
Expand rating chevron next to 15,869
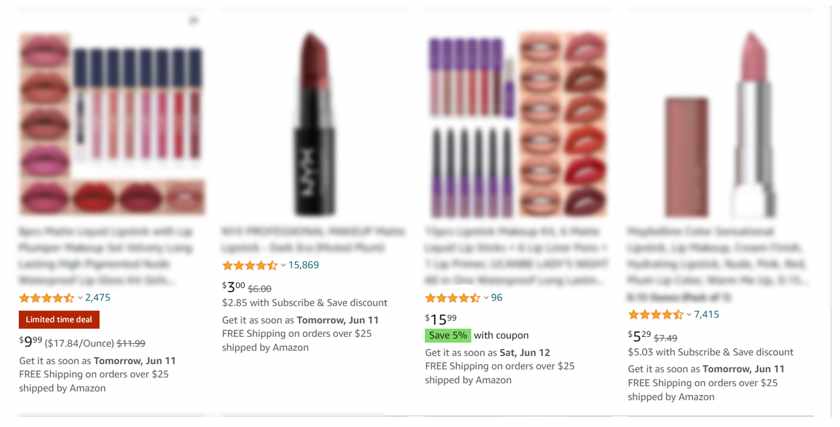(x=283, y=265)
